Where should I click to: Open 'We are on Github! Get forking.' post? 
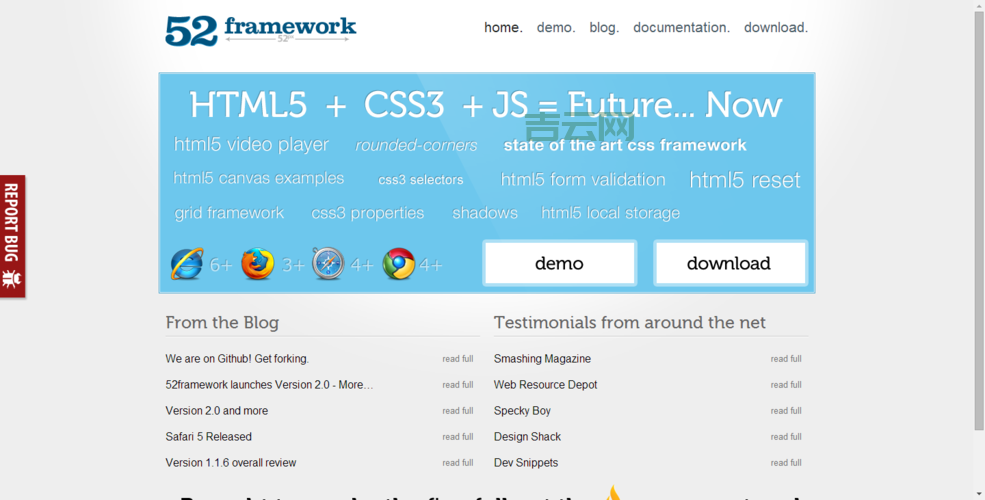[x=237, y=359]
